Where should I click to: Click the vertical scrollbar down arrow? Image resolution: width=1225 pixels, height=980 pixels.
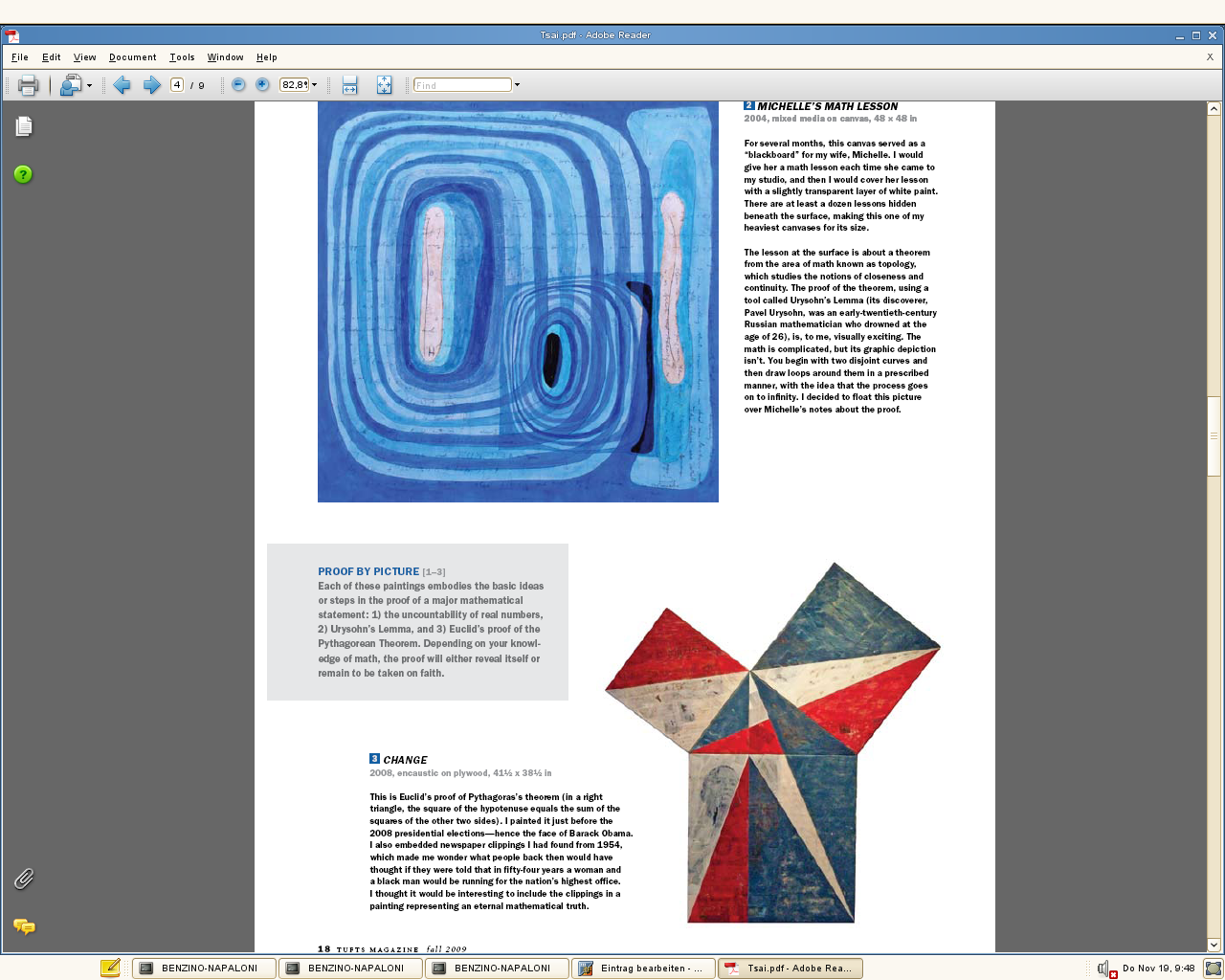1214,945
